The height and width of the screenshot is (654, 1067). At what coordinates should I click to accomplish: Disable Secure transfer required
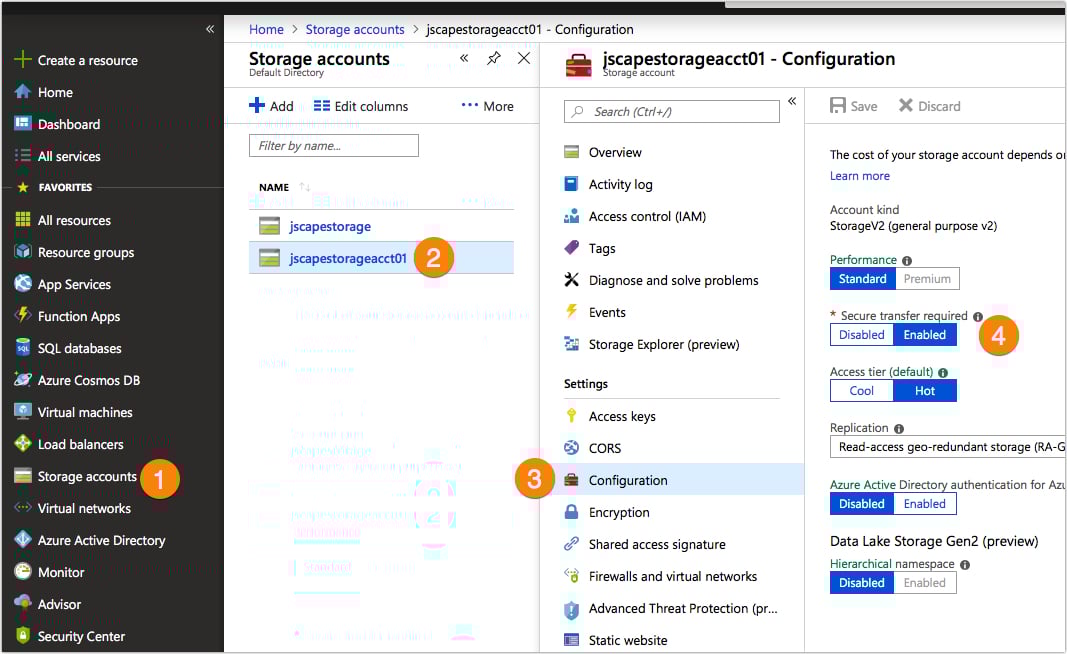pyautogui.click(x=860, y=334)
